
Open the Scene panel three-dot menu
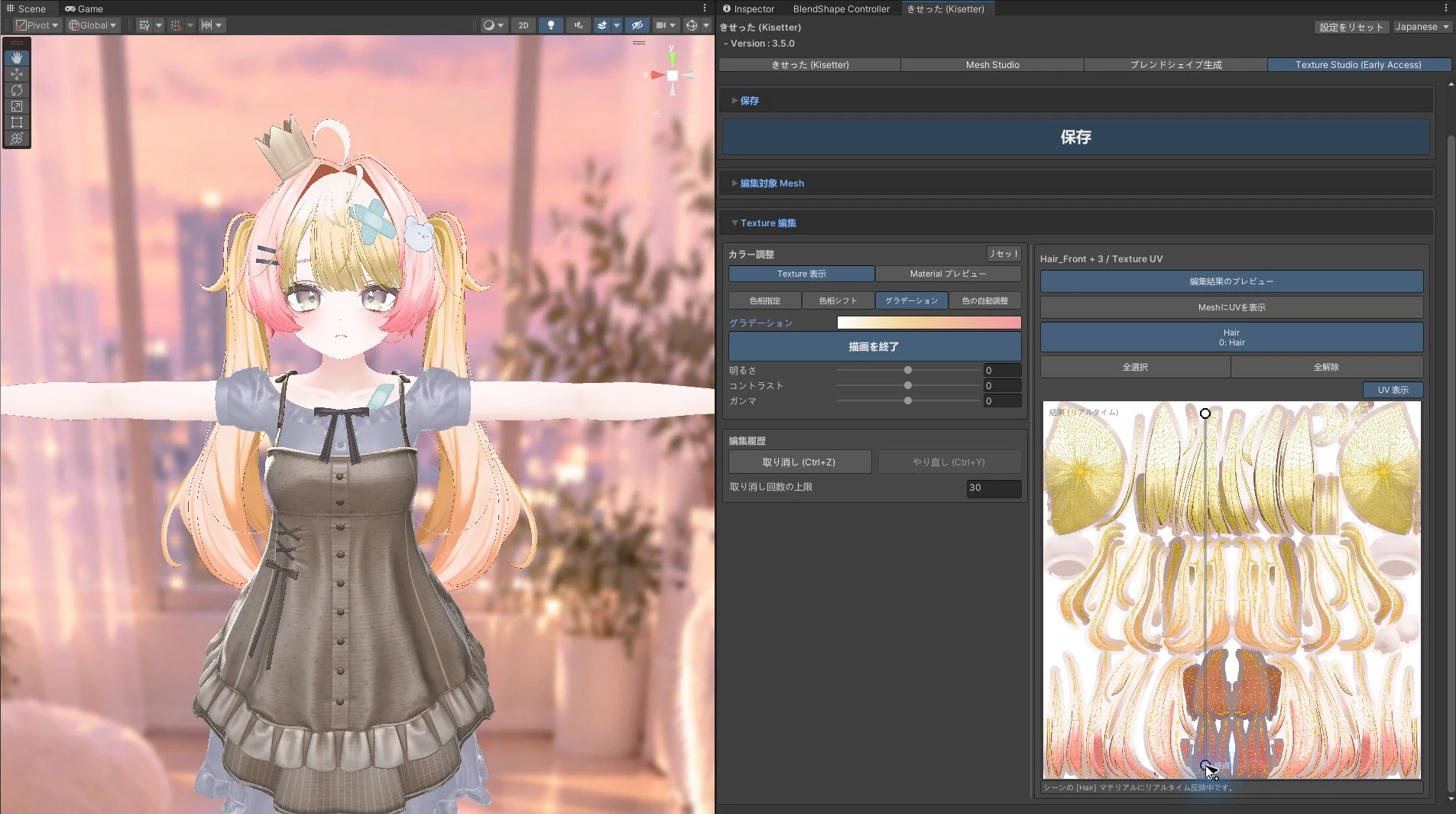coord(705,8)
